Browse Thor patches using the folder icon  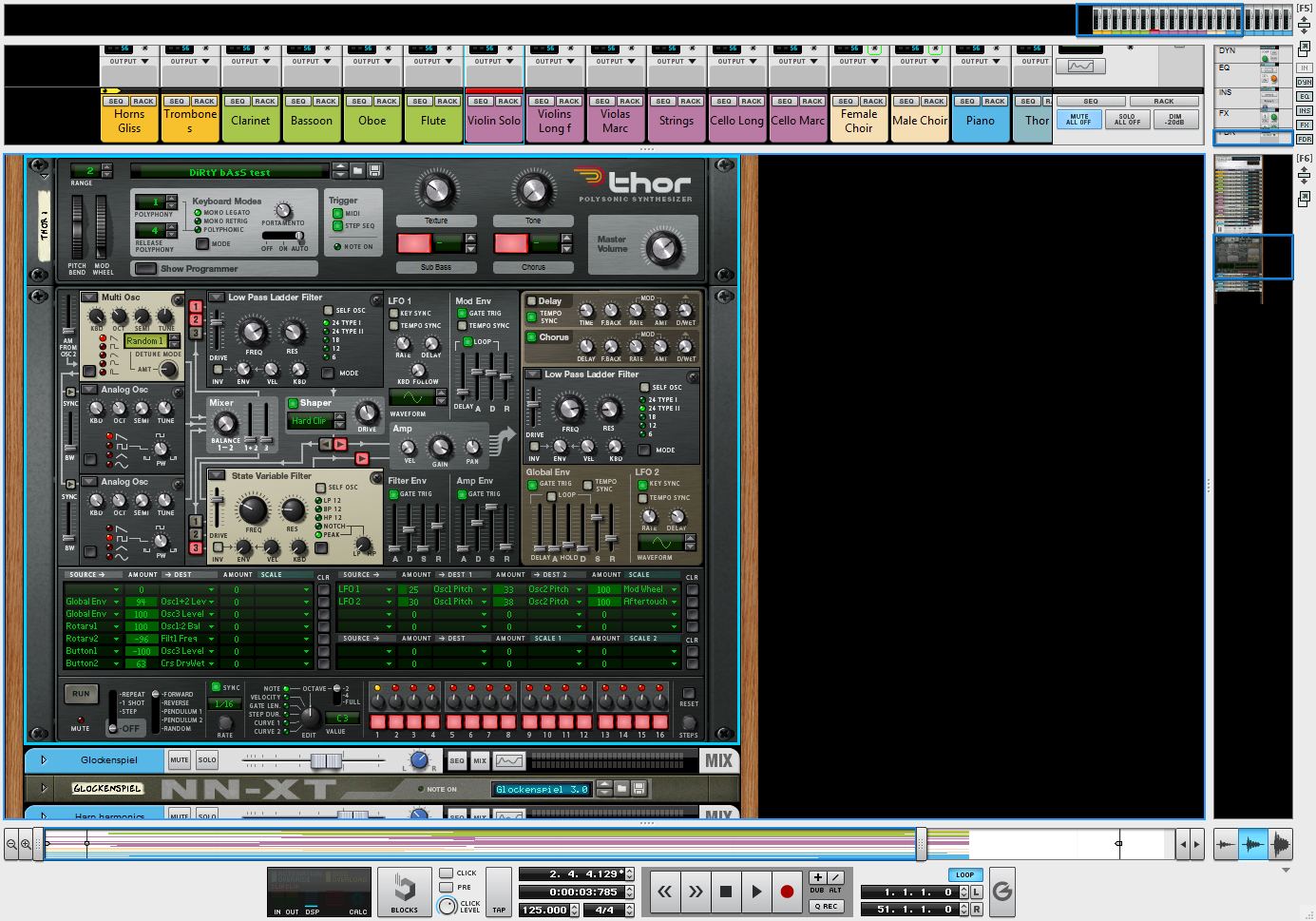(357, 171)
